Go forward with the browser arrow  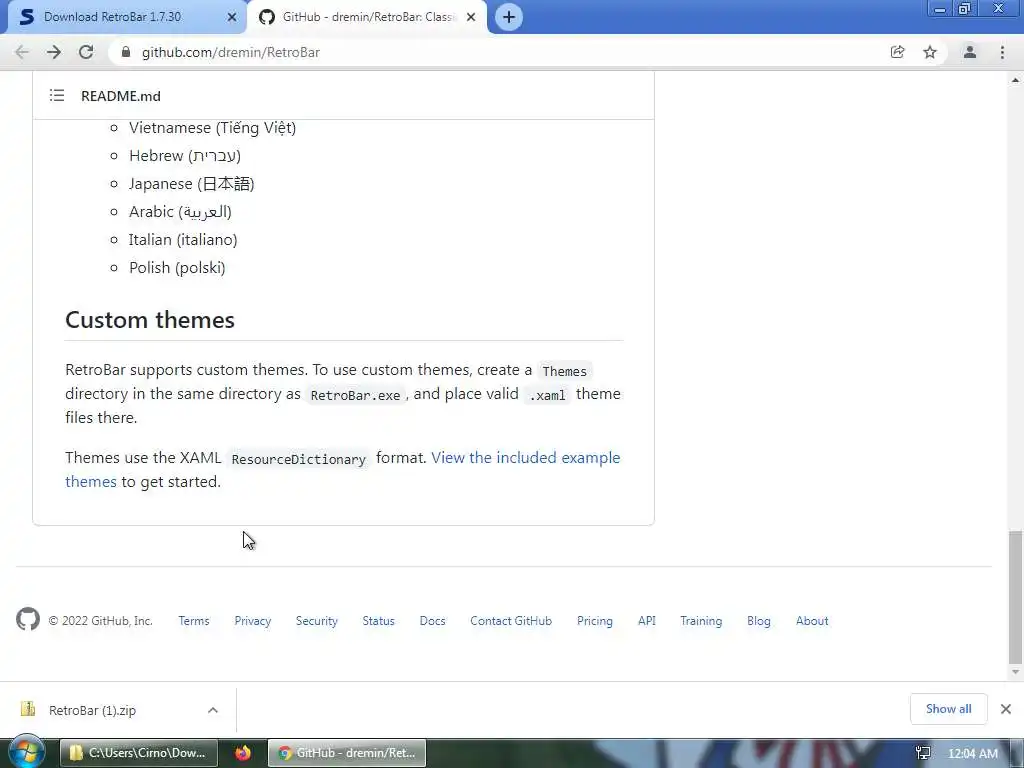pos(54,52)
